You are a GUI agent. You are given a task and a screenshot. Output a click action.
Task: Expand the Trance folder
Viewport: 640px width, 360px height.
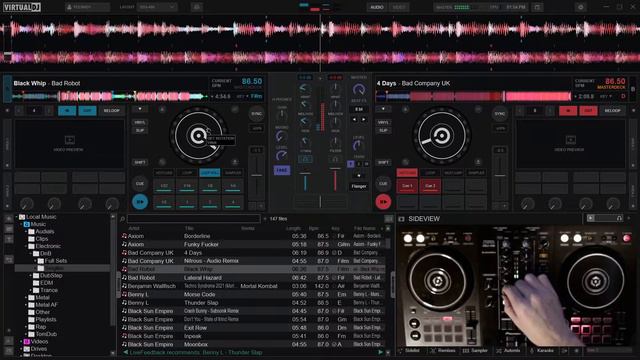31,290
